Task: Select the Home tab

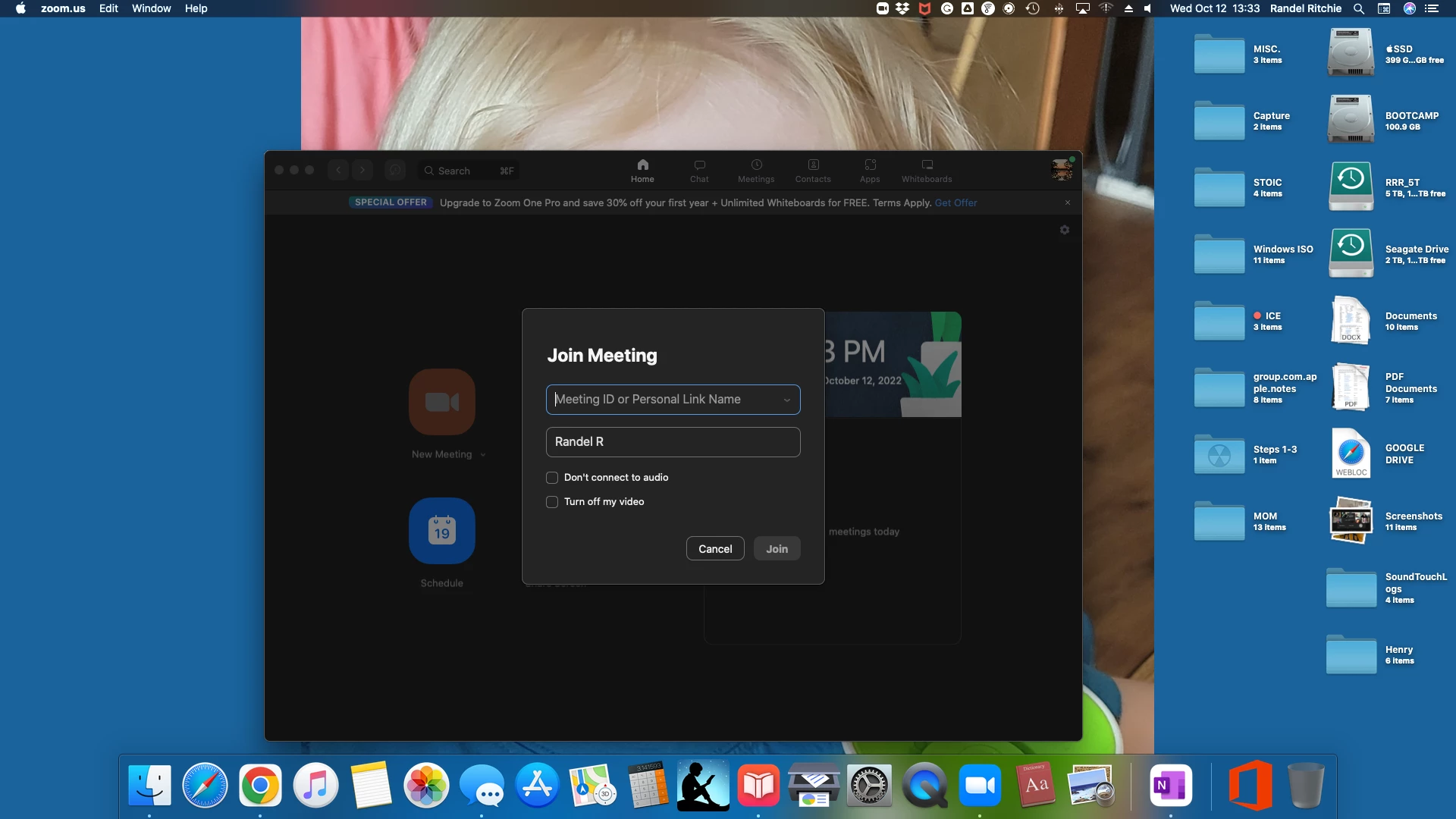Action: tap(642, 170)
